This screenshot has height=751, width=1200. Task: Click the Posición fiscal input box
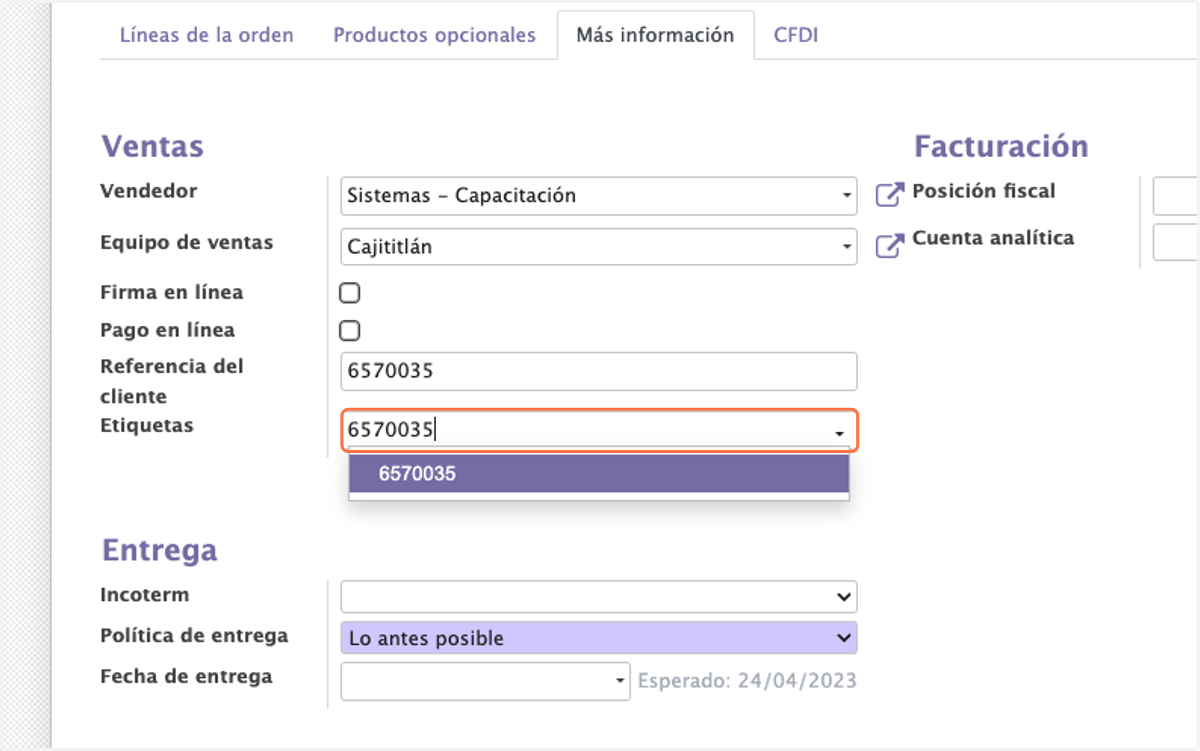(x=1176, y=196)
